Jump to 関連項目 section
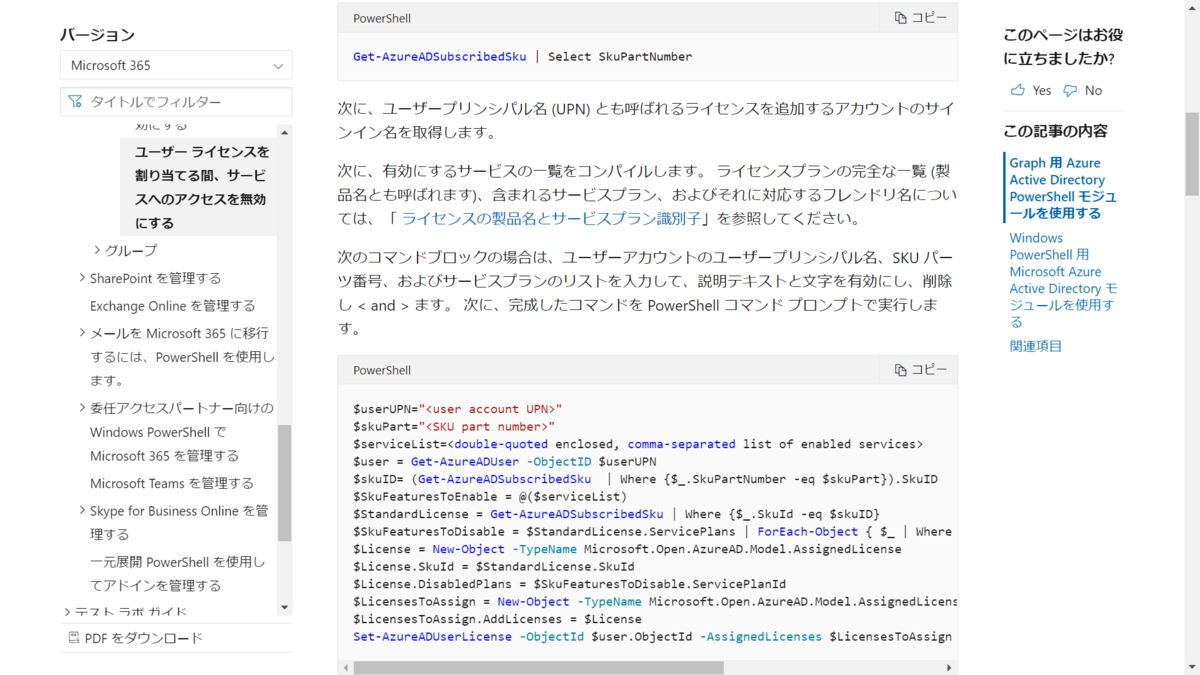The height and width of the screenshot is (675, 1200). pos(1036,346)
